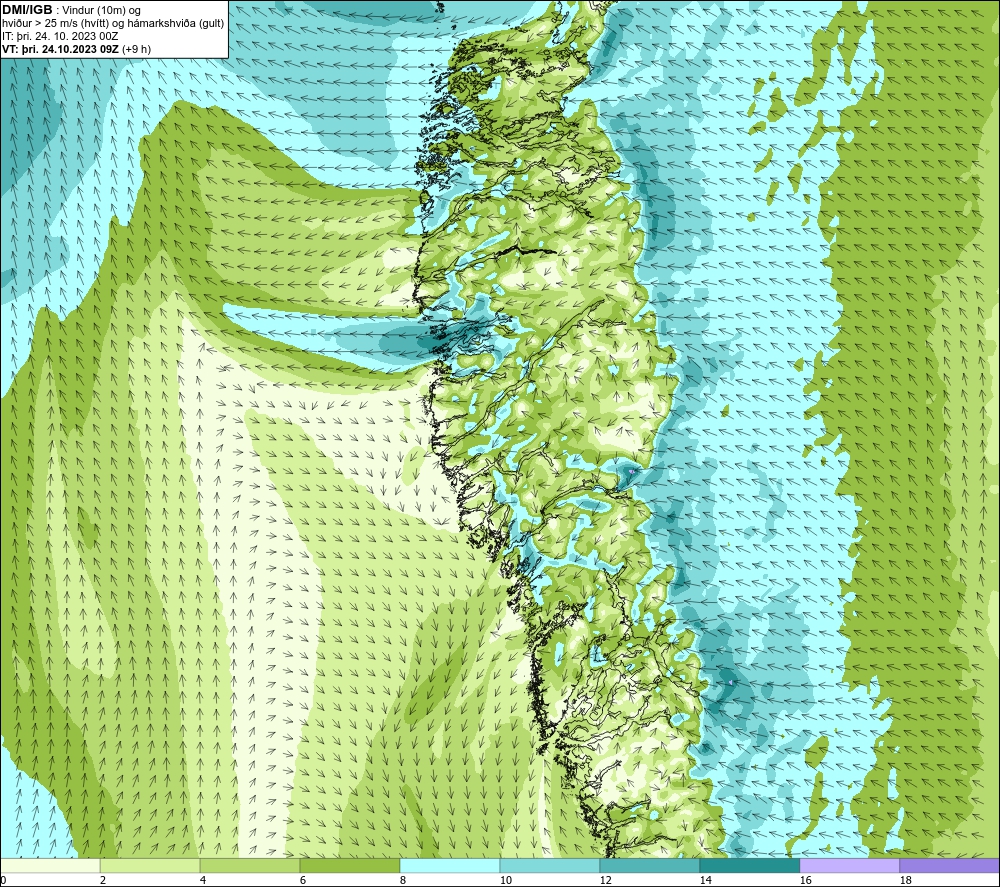Click the "Vindur (10m) og" label
1000x887 pixels.
point(101,11)
